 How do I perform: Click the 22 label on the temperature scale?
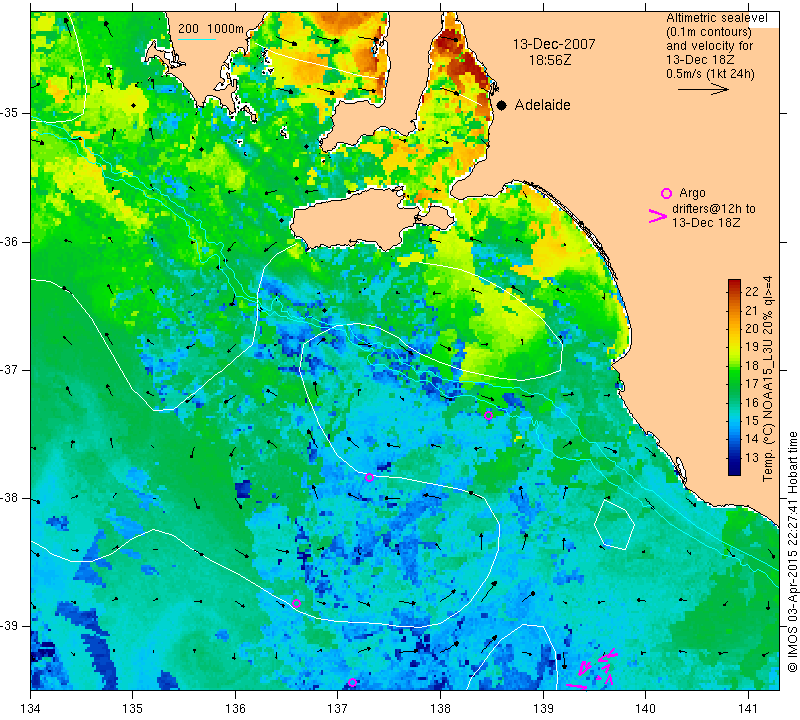coord(752,291)
